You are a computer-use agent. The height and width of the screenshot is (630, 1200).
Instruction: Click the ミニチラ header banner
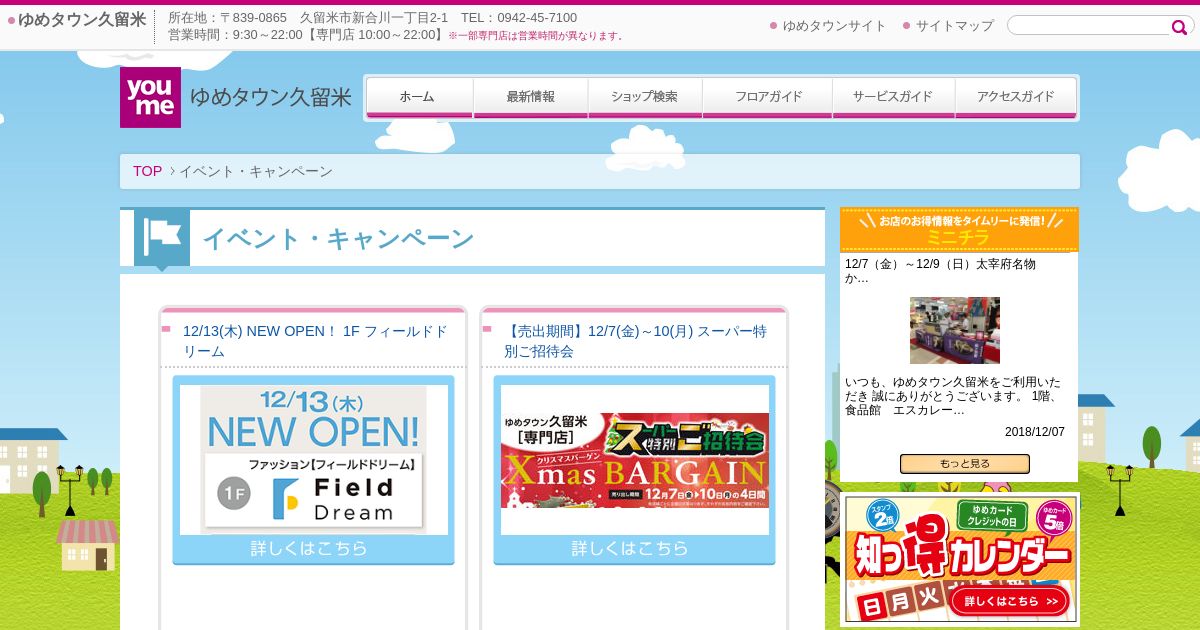959,230
